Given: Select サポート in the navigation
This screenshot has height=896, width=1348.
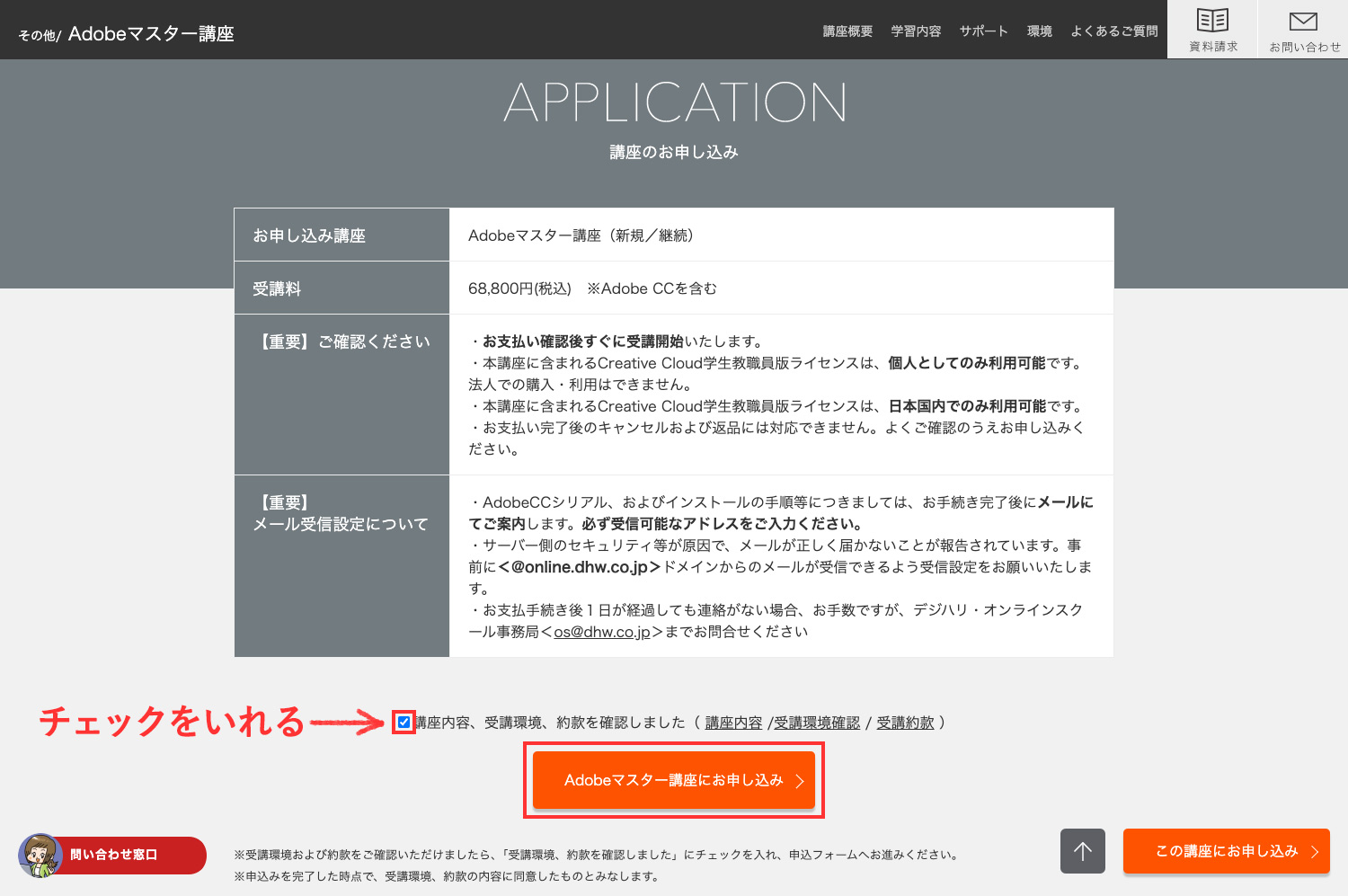Looking at the screenshot, I should click(983, 31).
